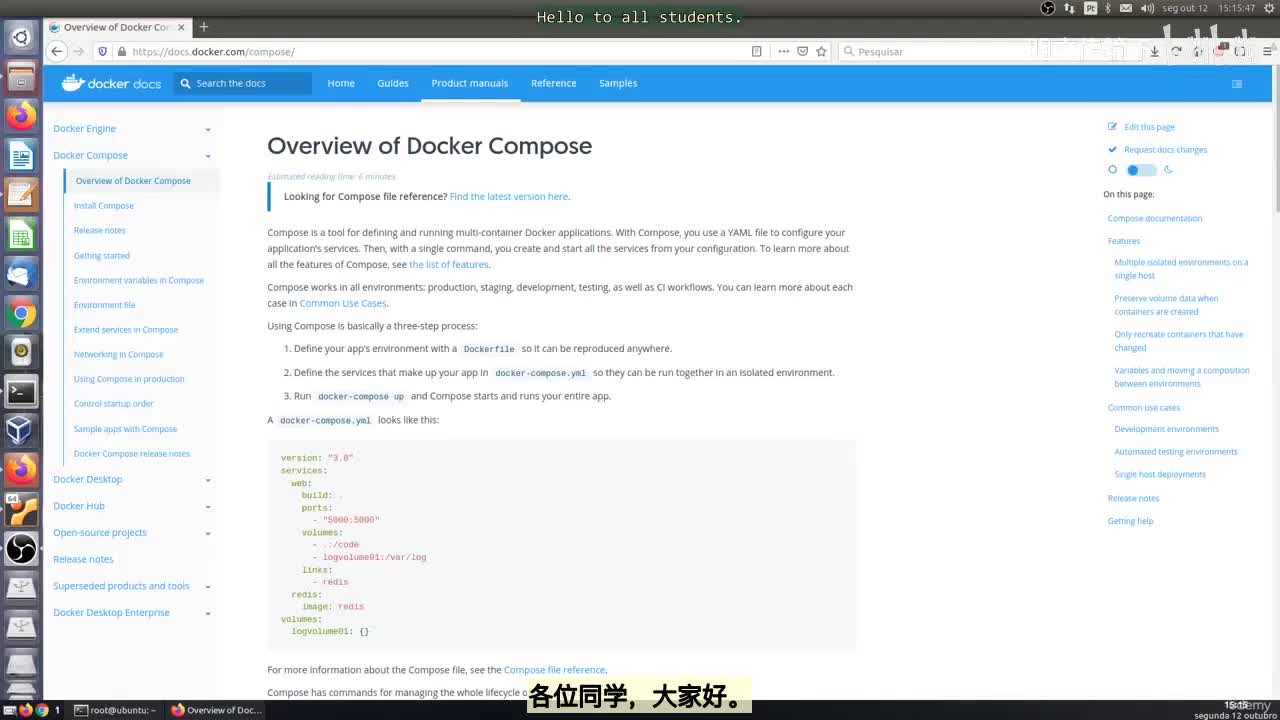Open the Guides nav item
The width and height of the screenshot is (1280, 720).
393,83
